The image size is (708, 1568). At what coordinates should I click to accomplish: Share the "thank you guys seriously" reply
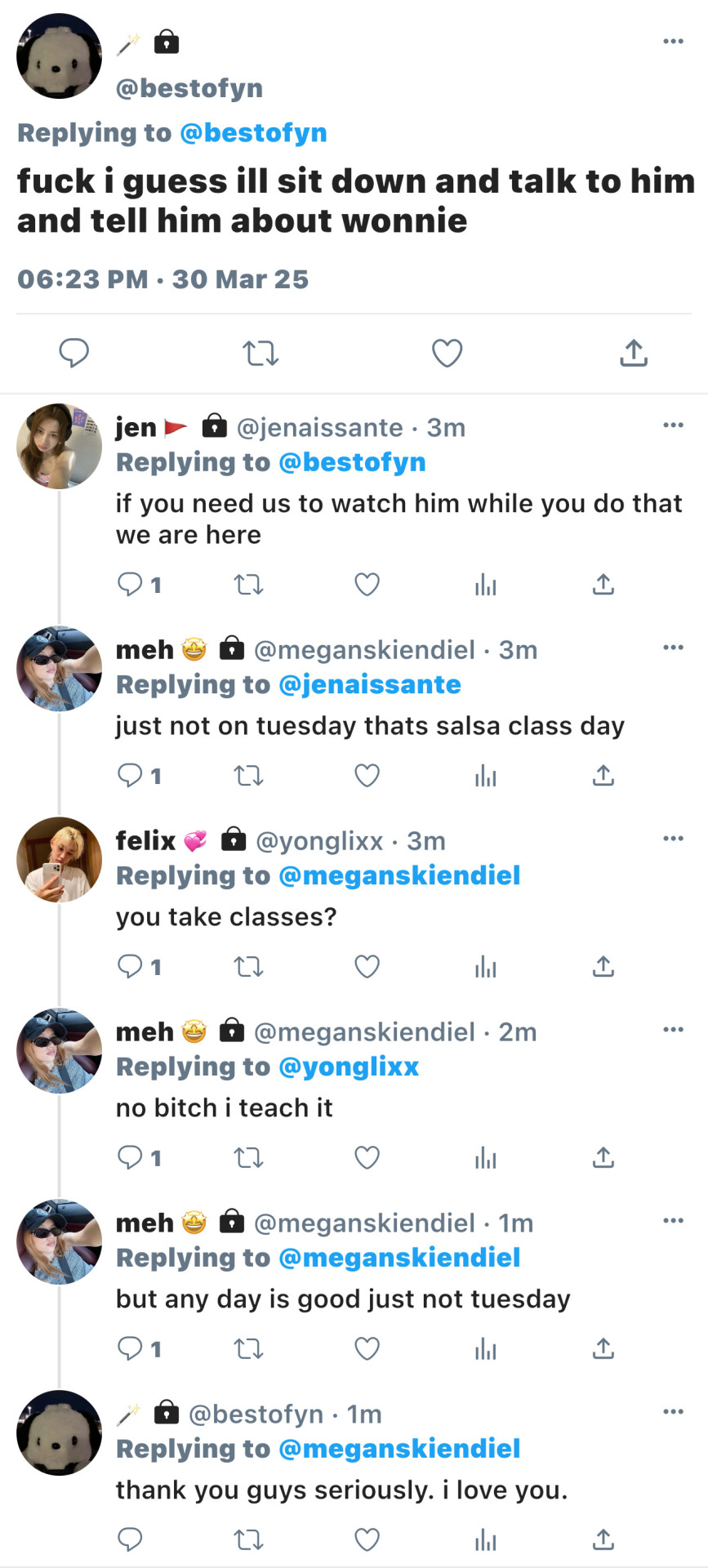point(603,1539)
